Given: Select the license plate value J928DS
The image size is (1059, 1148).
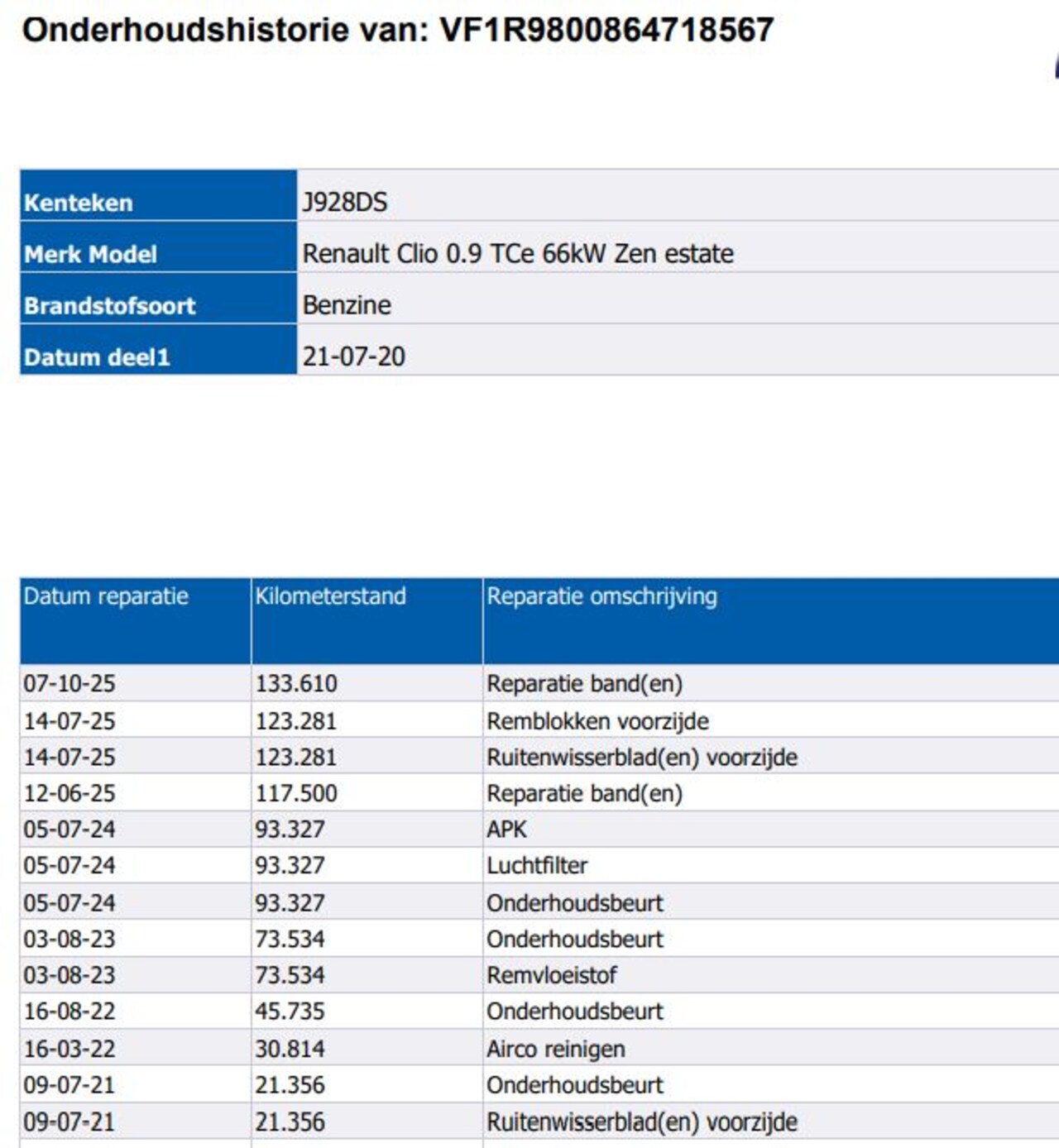Looking at the screenshot, I should (344, 203).
